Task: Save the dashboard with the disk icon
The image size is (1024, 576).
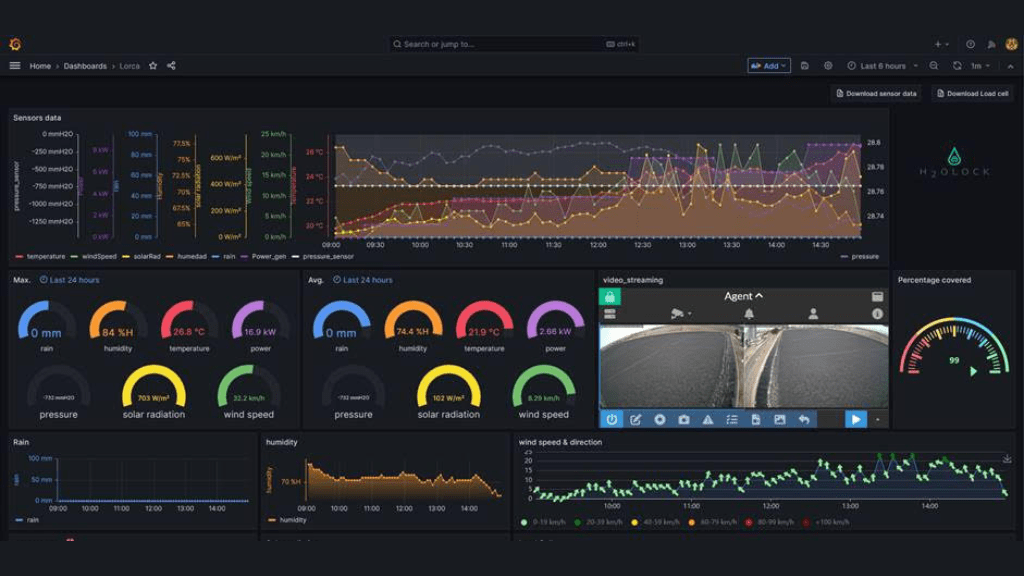Action: pyautogui.click(x=805, y=66)
